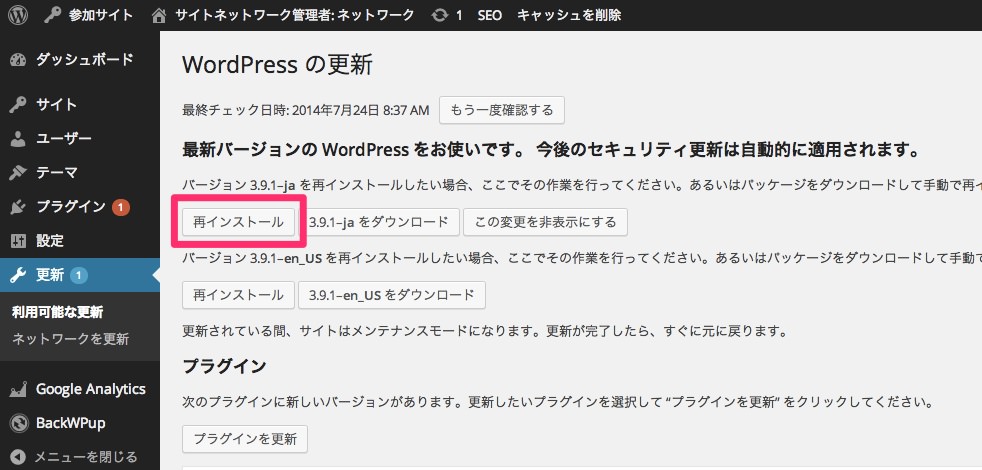Click キャッシュを削除 in admin bar

pyautogui.click(x=569, y=15)
